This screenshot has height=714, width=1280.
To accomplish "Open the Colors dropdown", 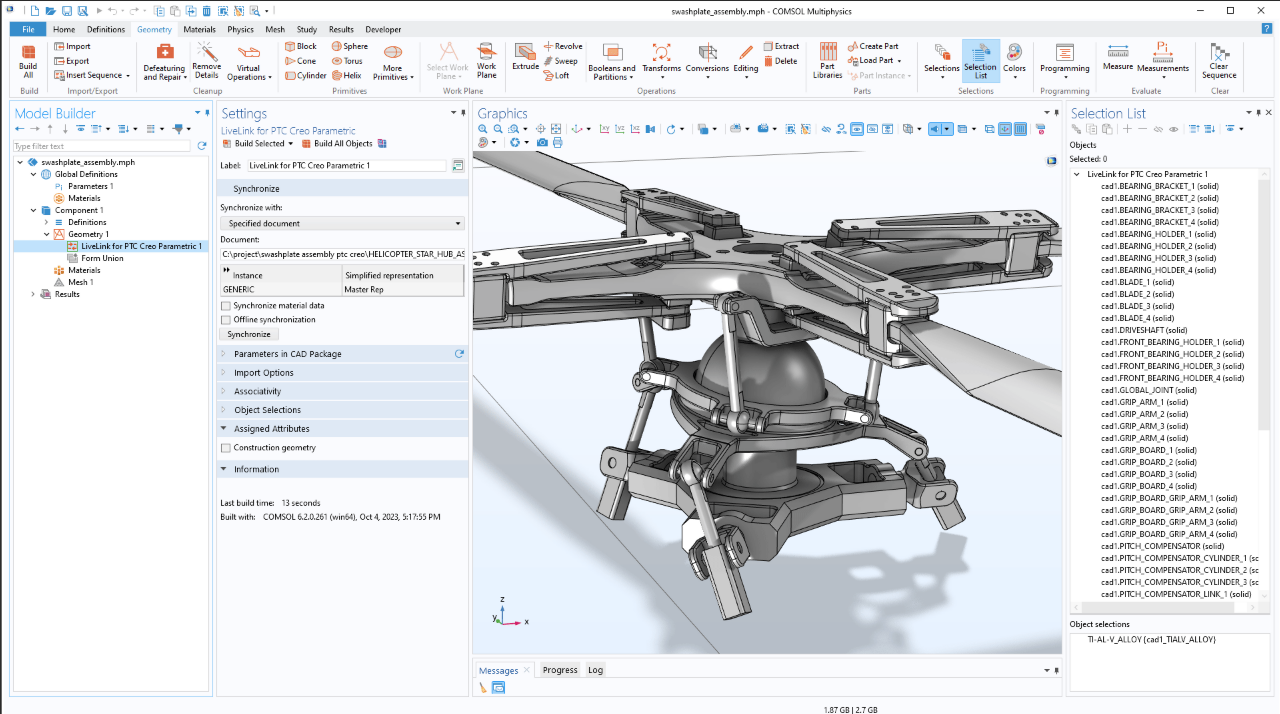I will [x=1014, y=61].
